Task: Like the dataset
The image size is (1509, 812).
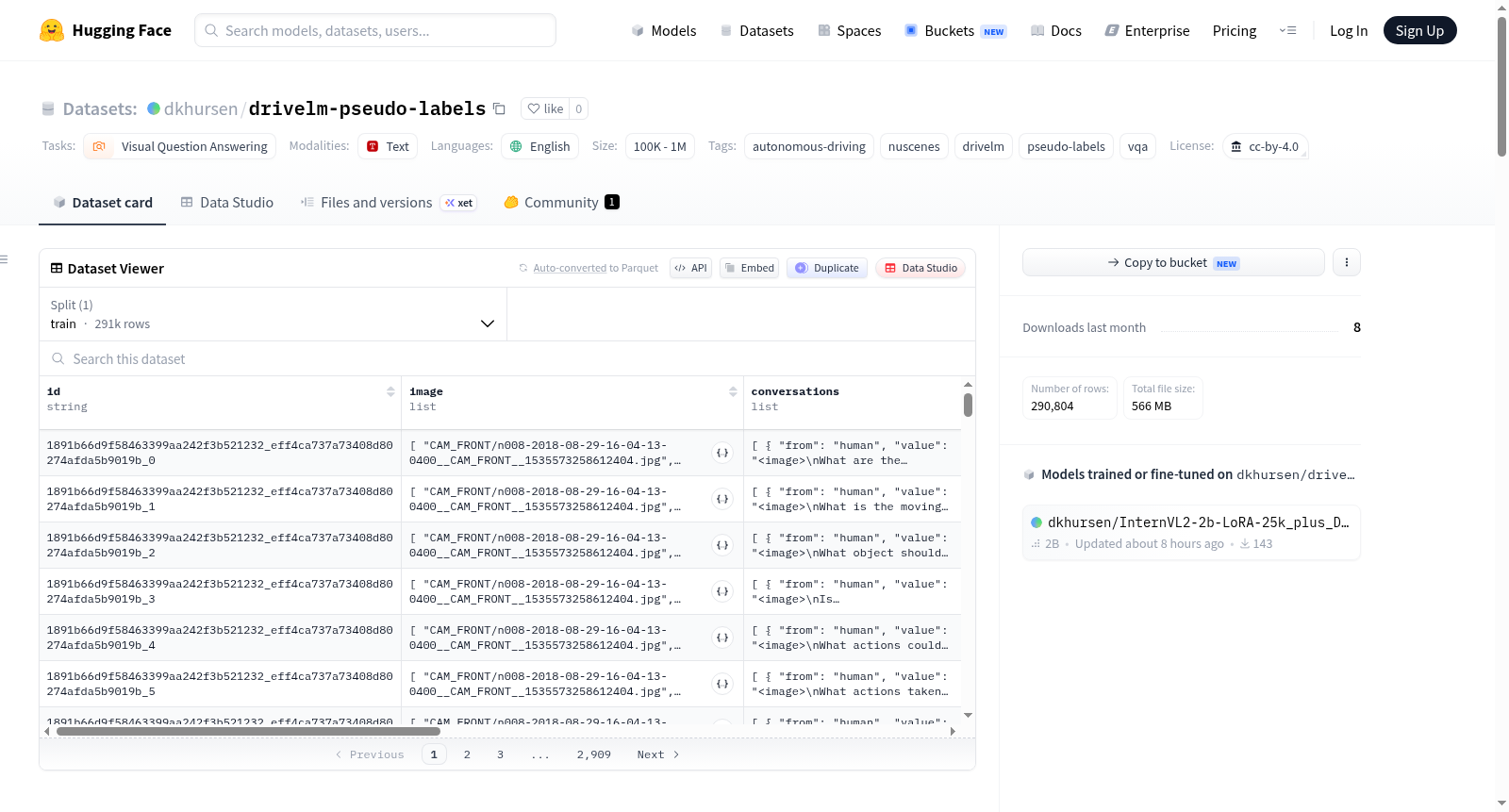Action: 545,108
